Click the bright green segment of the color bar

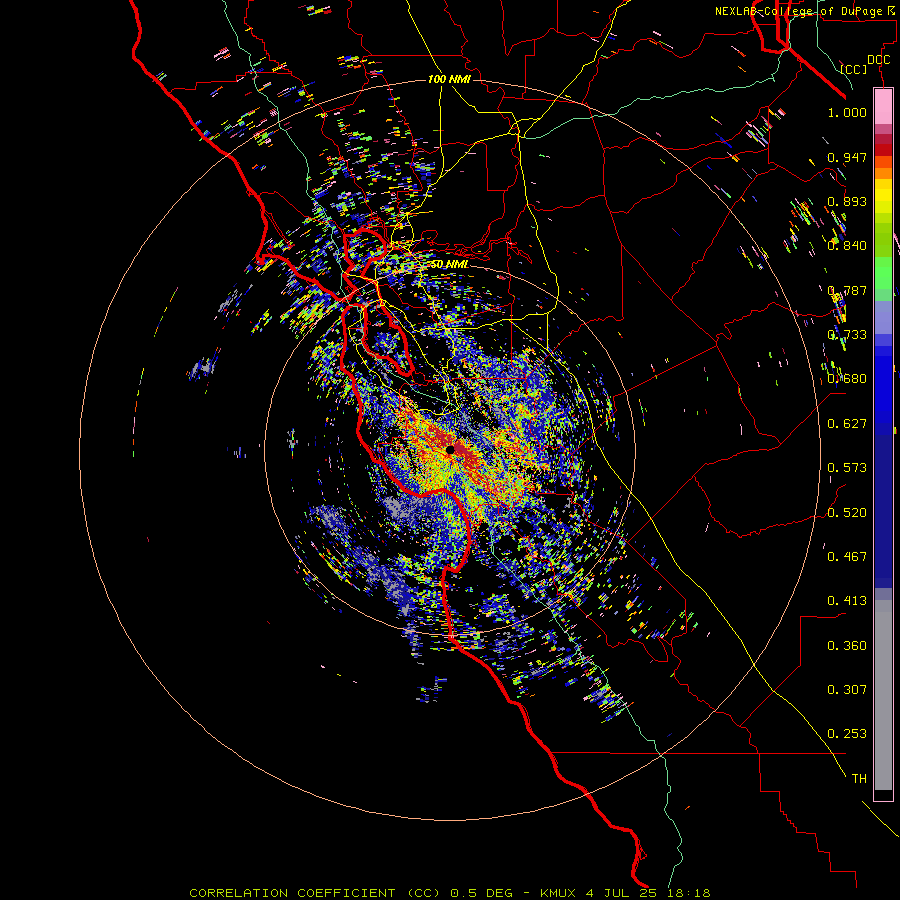pyautogui.click(x=883, y=273)
